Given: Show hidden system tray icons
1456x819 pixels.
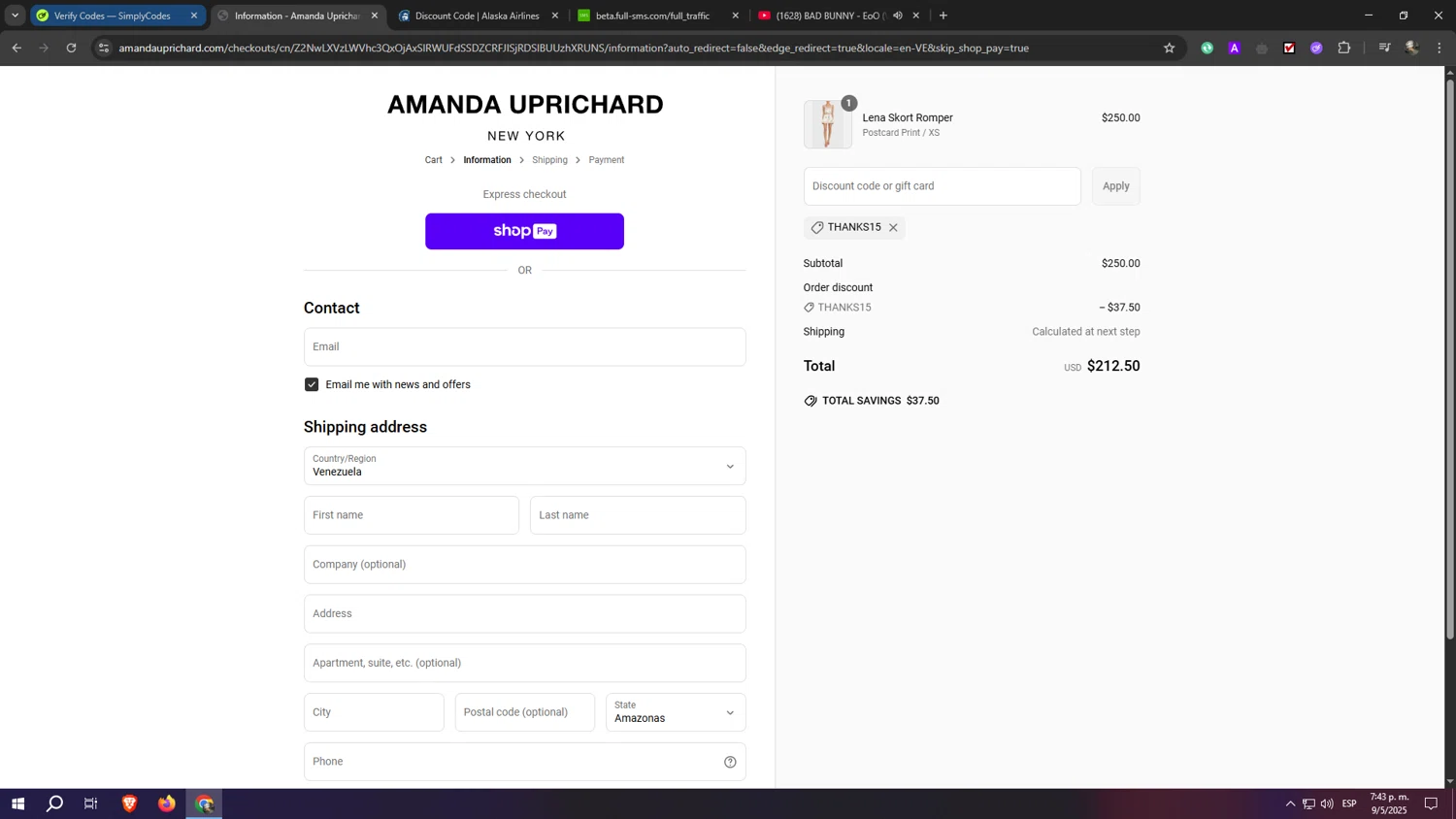Looking at the screenshot, I should tap(1290, 803).
